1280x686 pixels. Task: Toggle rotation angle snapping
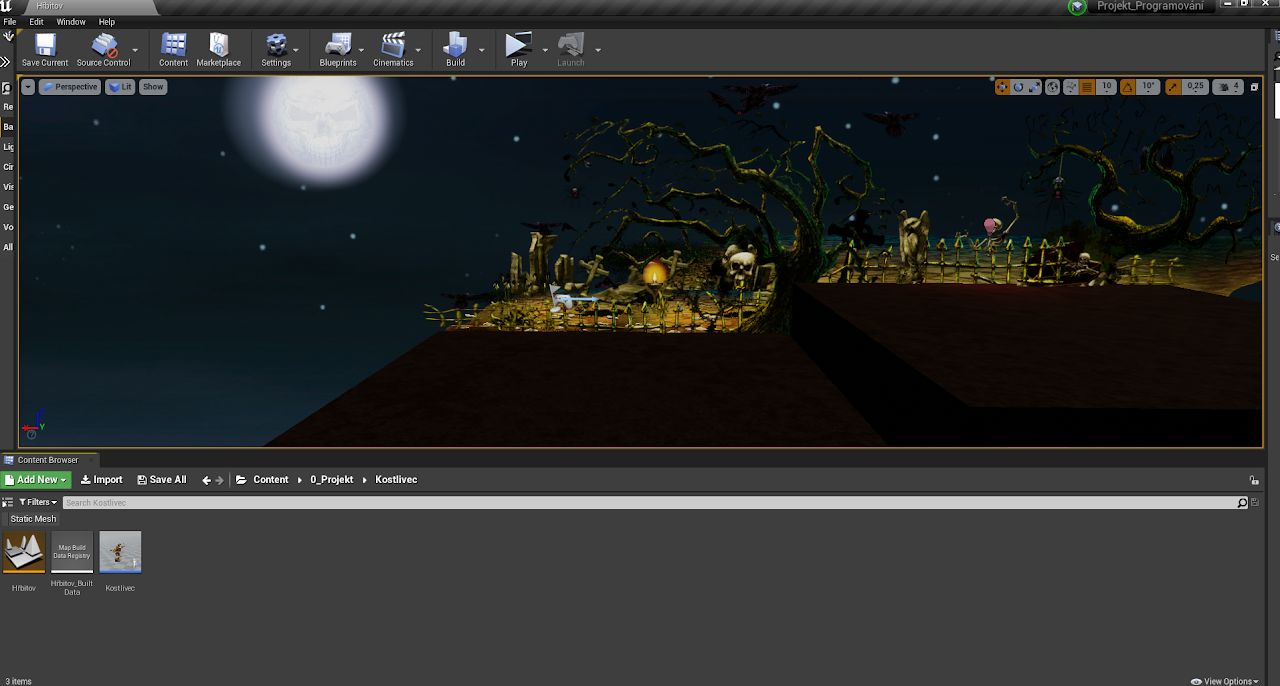(x=1128, y=87)
